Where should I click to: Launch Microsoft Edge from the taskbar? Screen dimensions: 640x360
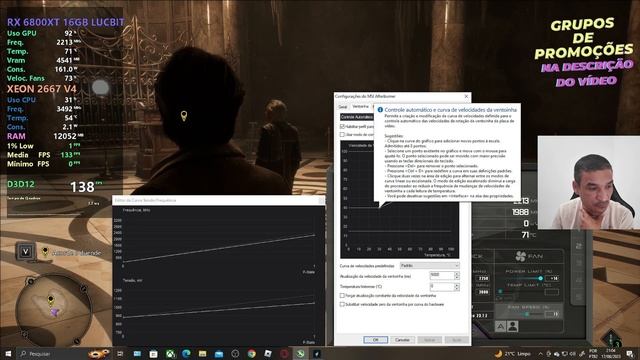click(187, 353)
